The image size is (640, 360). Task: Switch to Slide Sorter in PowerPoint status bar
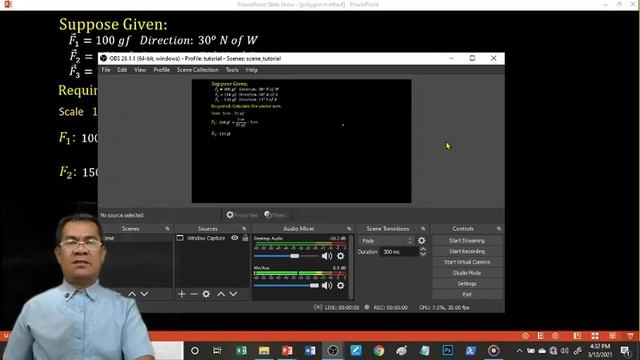(x=595, y=336)
